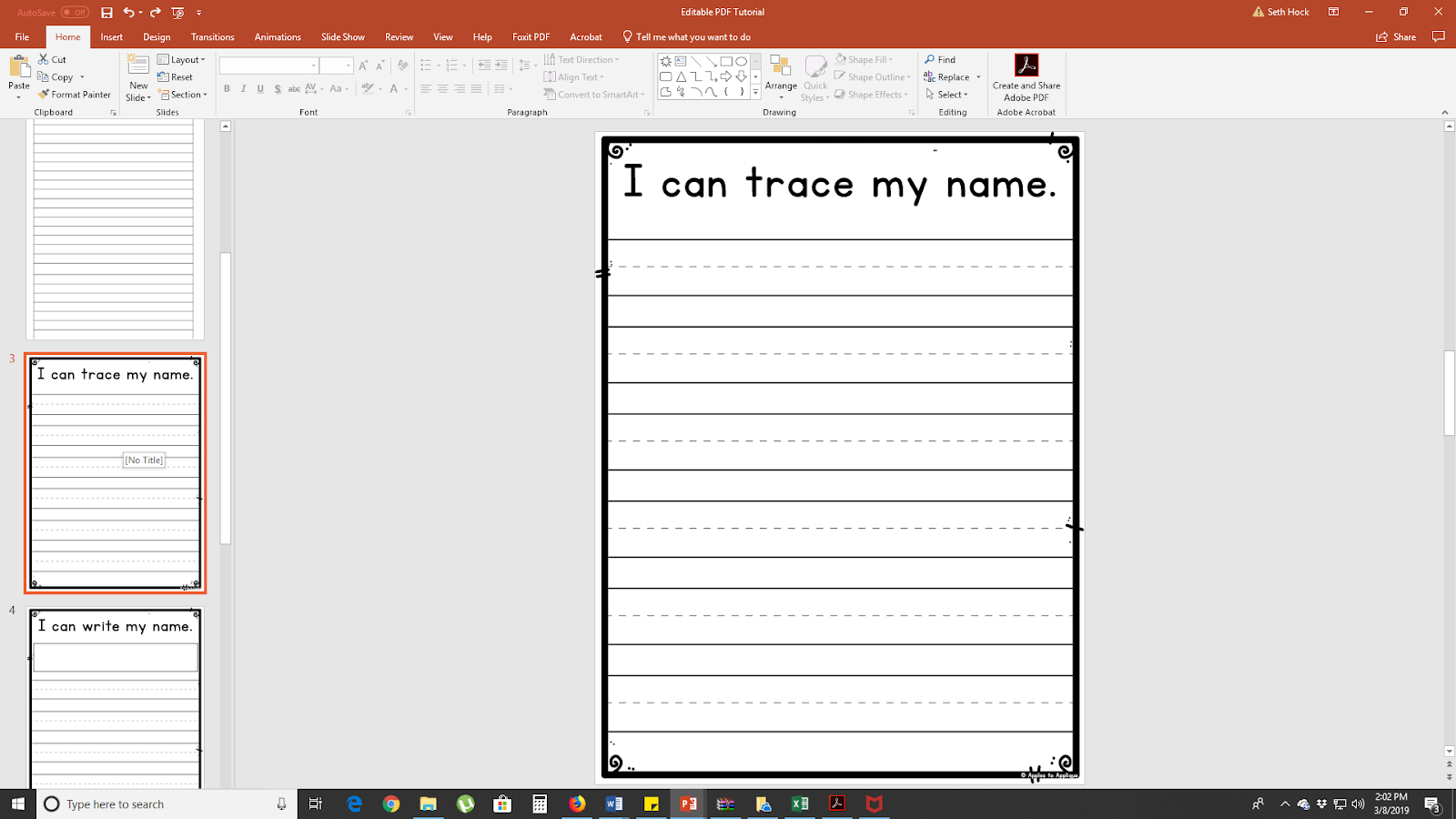The image size is (1456, 819).
Task: Decrease the font size
Action: tap(379, 66)
